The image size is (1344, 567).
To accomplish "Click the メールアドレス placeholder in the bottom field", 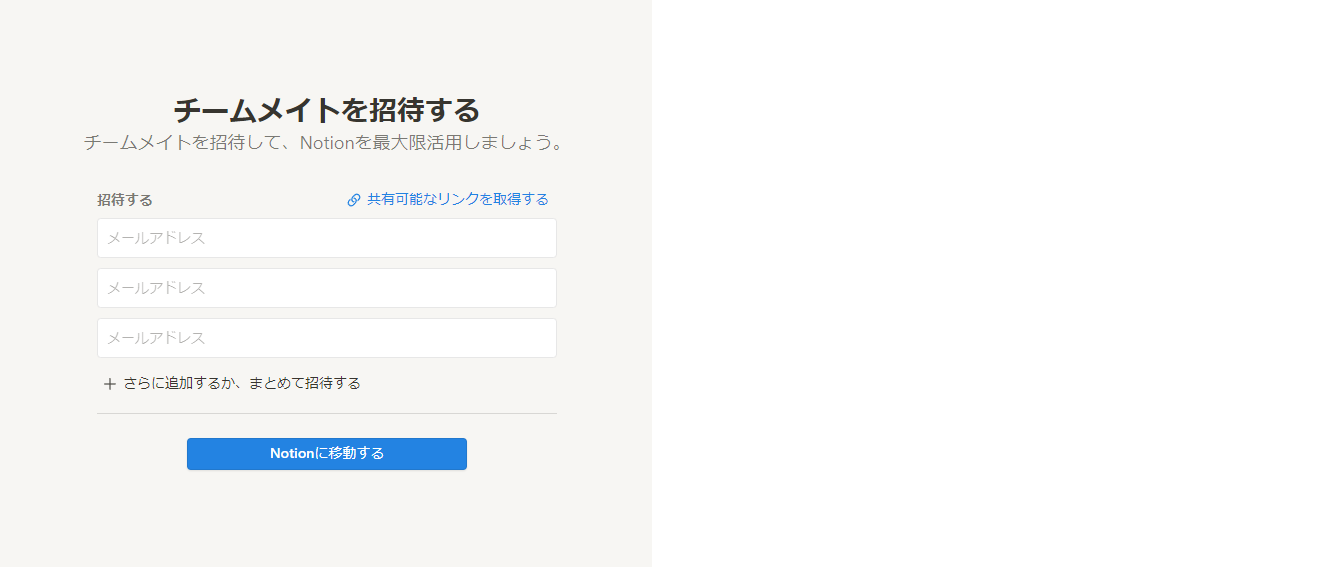I will point(156,338).
